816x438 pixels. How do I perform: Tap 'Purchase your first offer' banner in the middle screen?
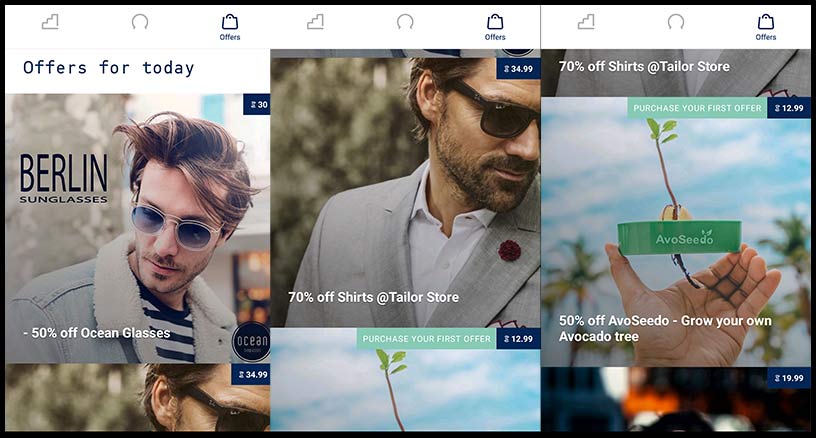(x=426, y=339)
